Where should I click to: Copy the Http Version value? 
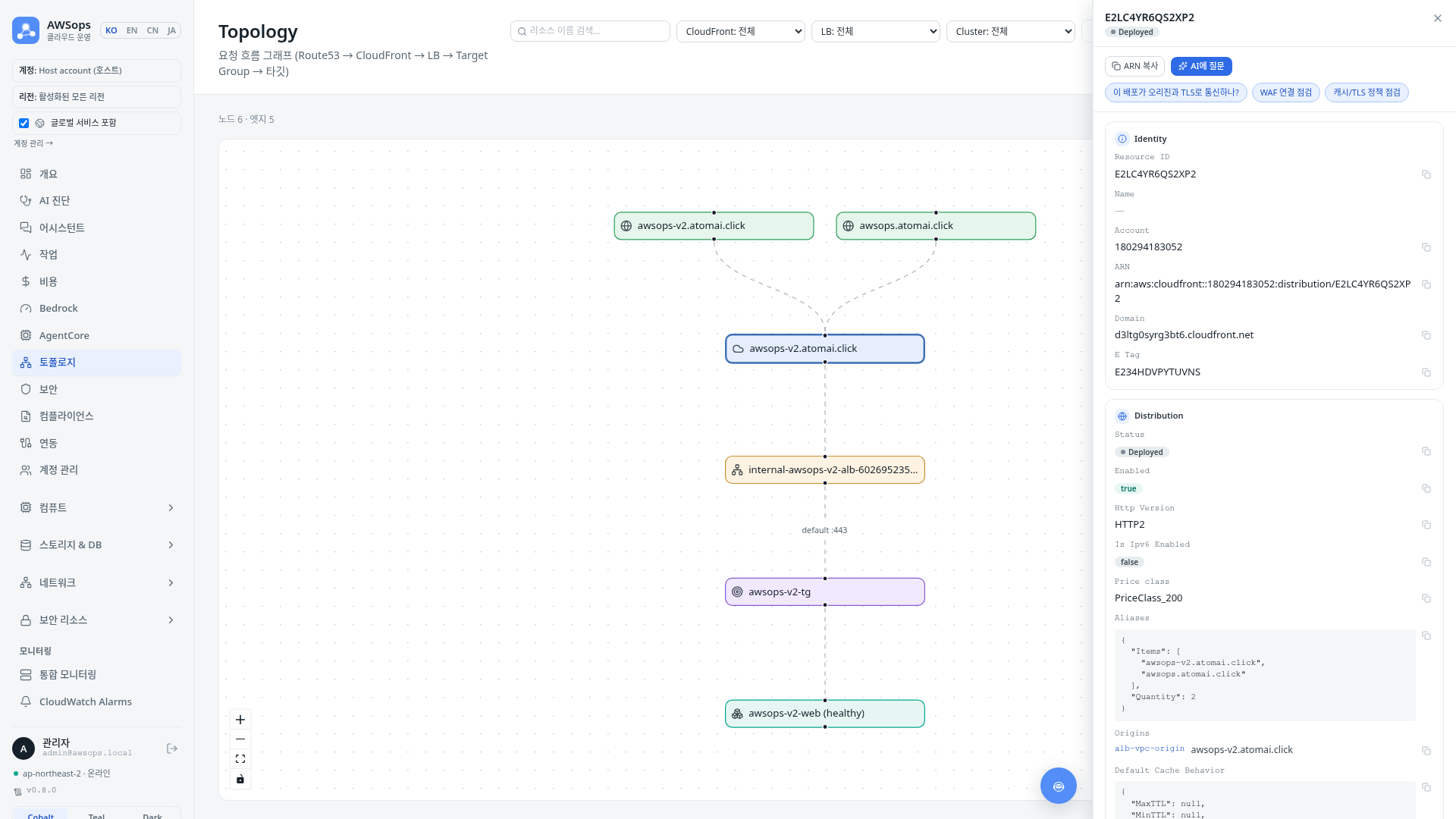tap(1426, 525)
